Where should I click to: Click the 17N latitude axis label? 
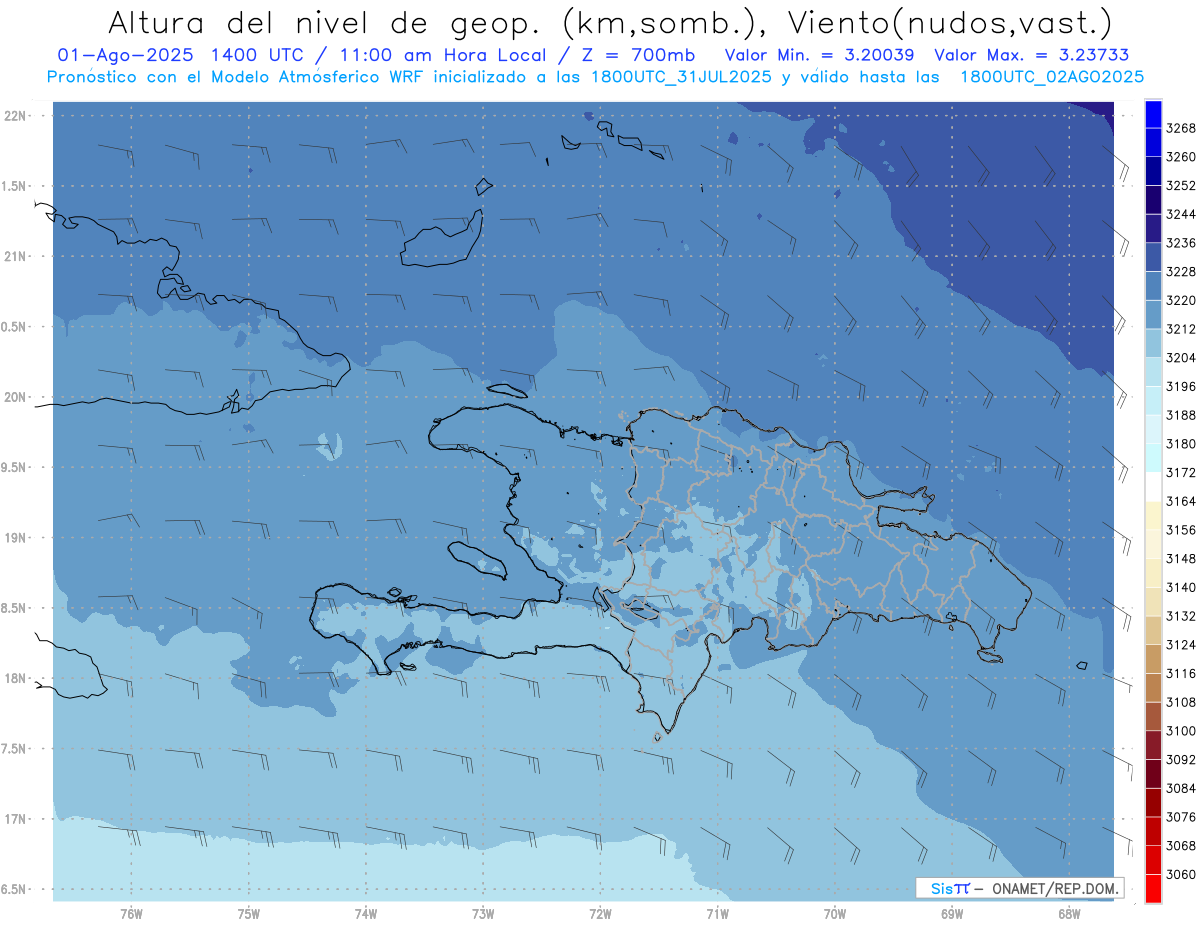point(14,819)
